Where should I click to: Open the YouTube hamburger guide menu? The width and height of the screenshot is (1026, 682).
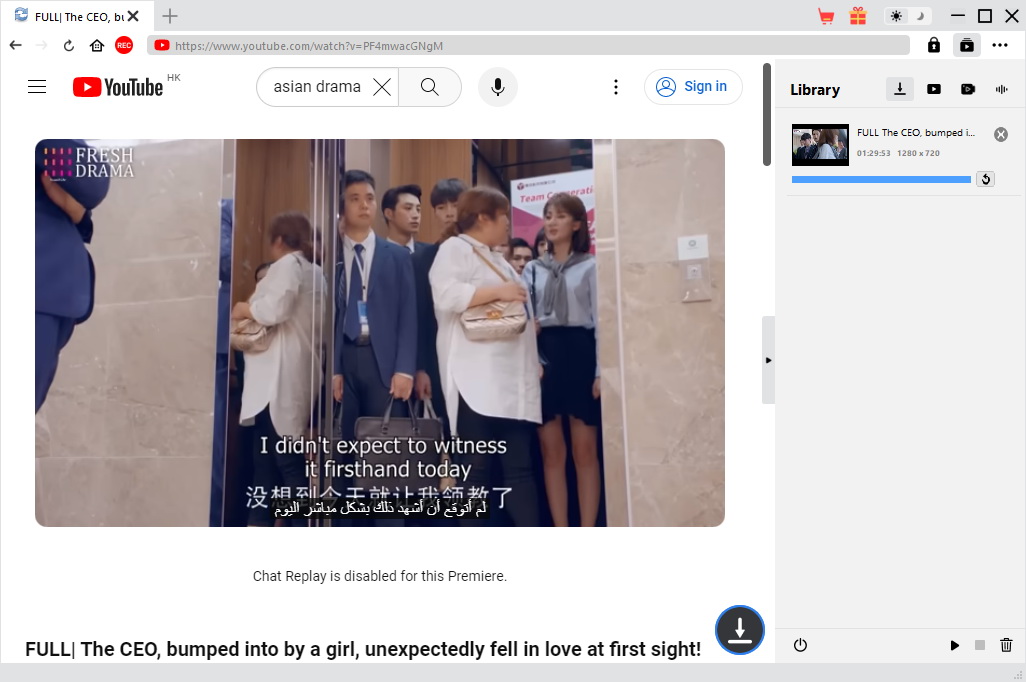pyautogui.click(x=37, y=87)
